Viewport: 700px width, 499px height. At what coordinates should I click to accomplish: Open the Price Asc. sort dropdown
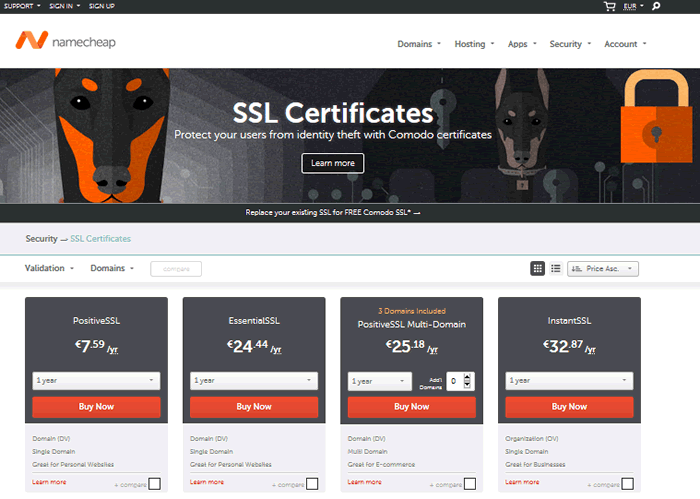[x=602, y=268]
